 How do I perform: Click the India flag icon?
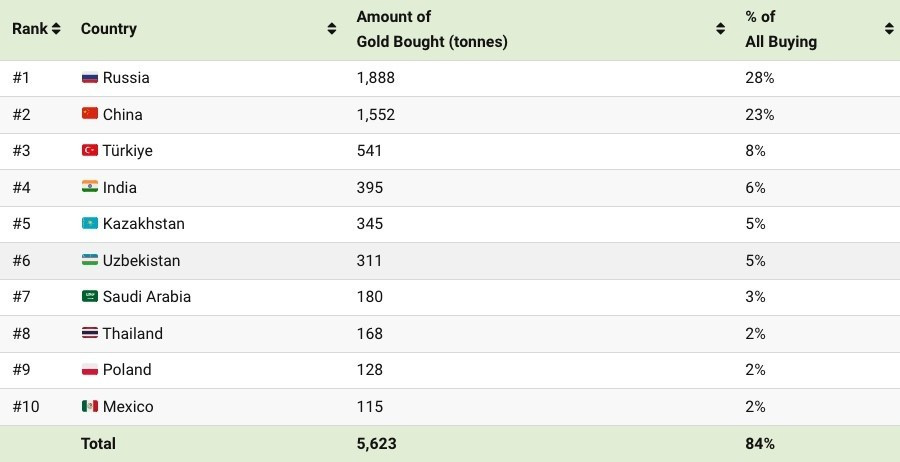(90, 187)
